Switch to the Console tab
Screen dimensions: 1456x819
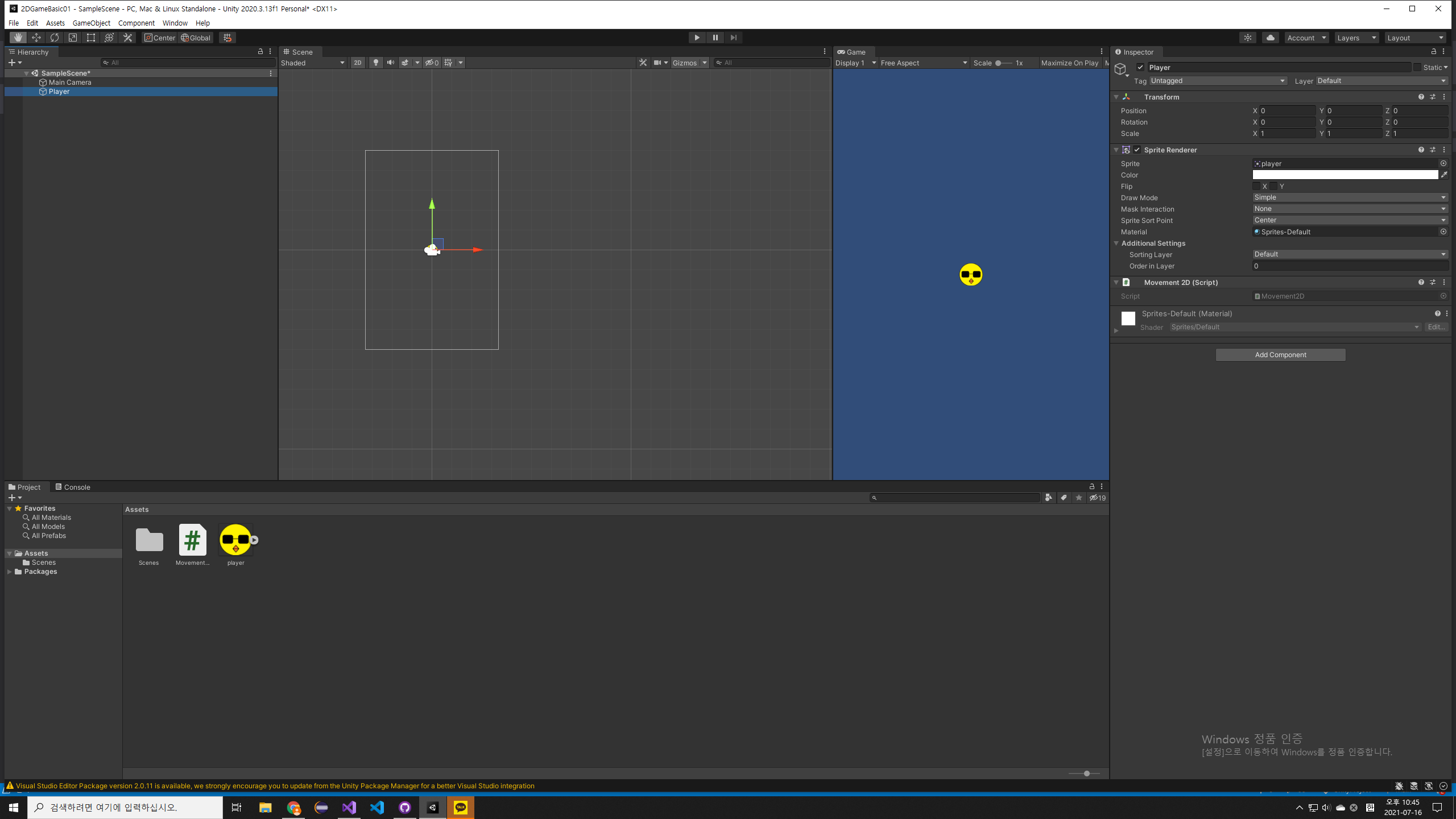(77, 487)
